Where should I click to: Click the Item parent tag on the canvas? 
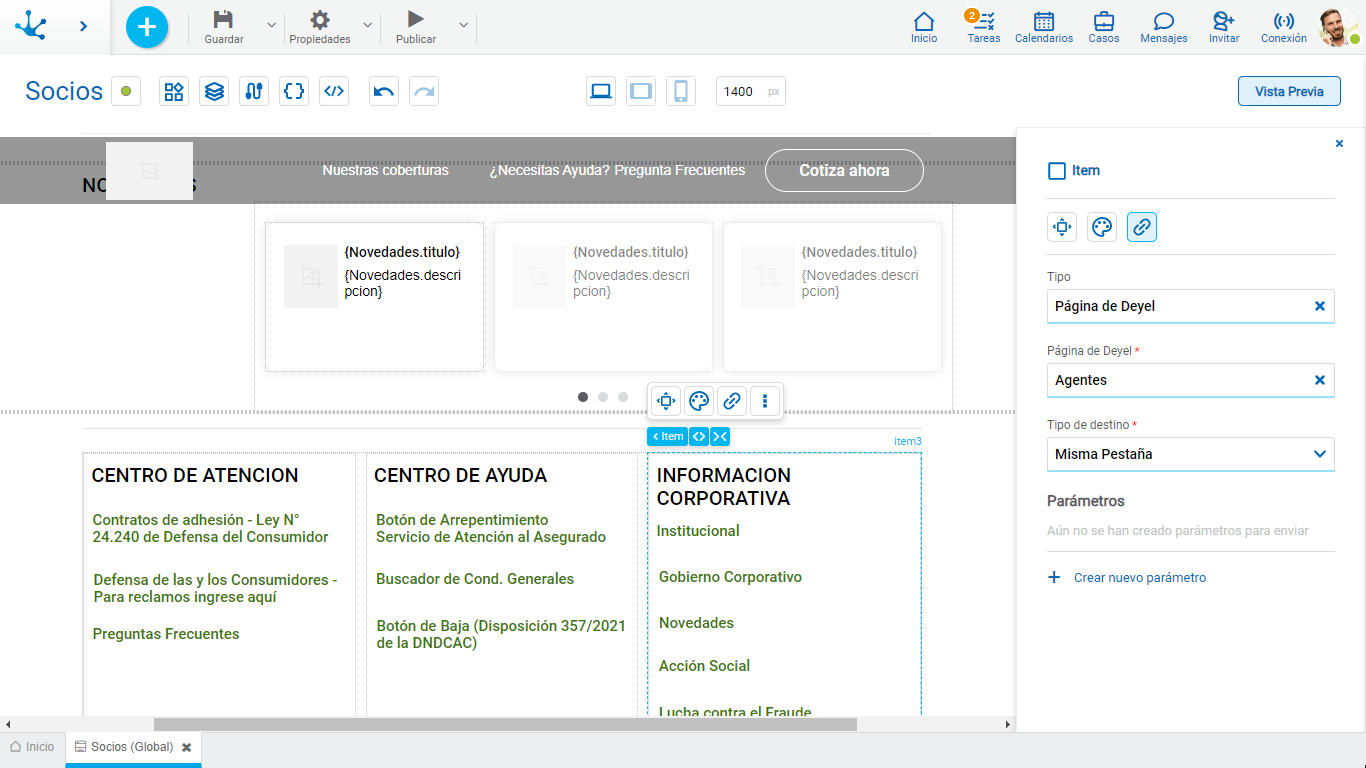click(668, 436)
